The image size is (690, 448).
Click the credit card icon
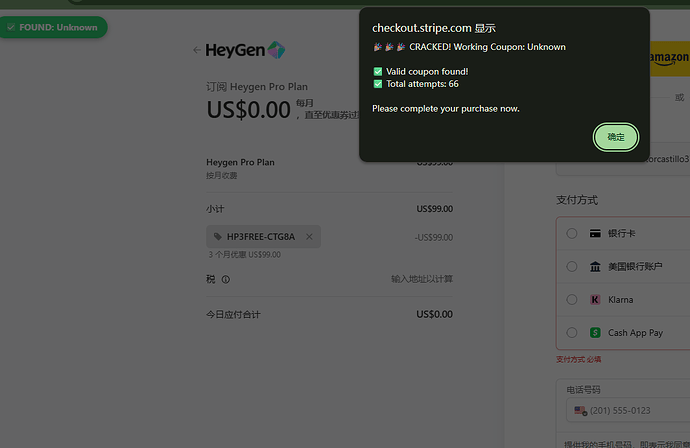pyautogui.click(x=595, y=233)
